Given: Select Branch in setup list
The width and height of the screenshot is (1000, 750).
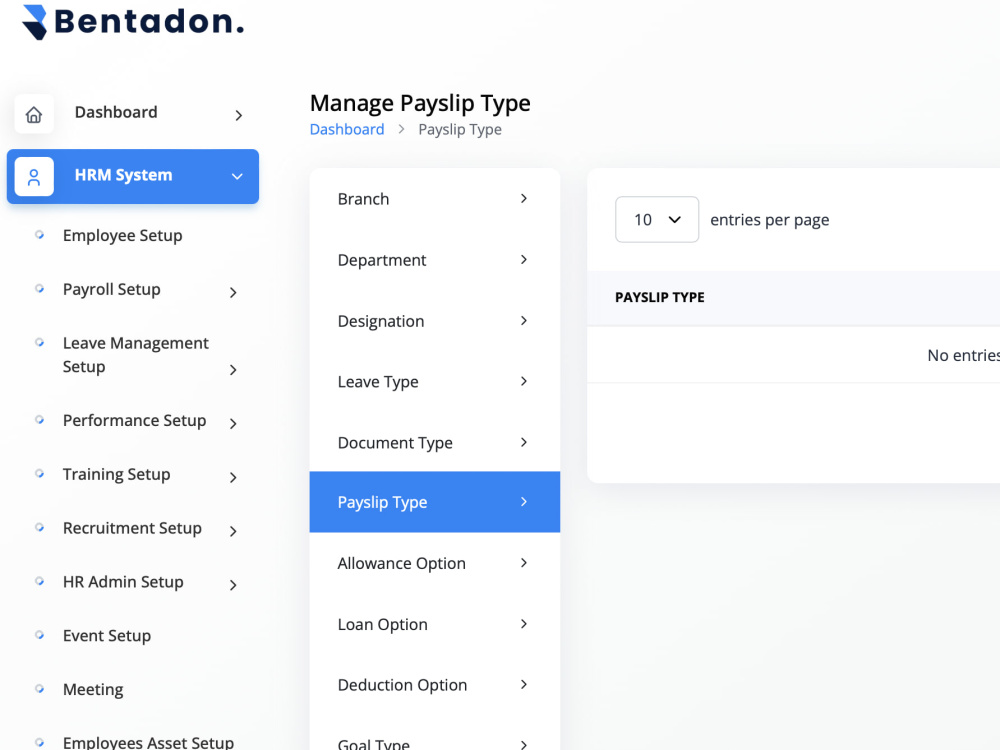Looking at the screenshot, I should (x=435, y=199).
